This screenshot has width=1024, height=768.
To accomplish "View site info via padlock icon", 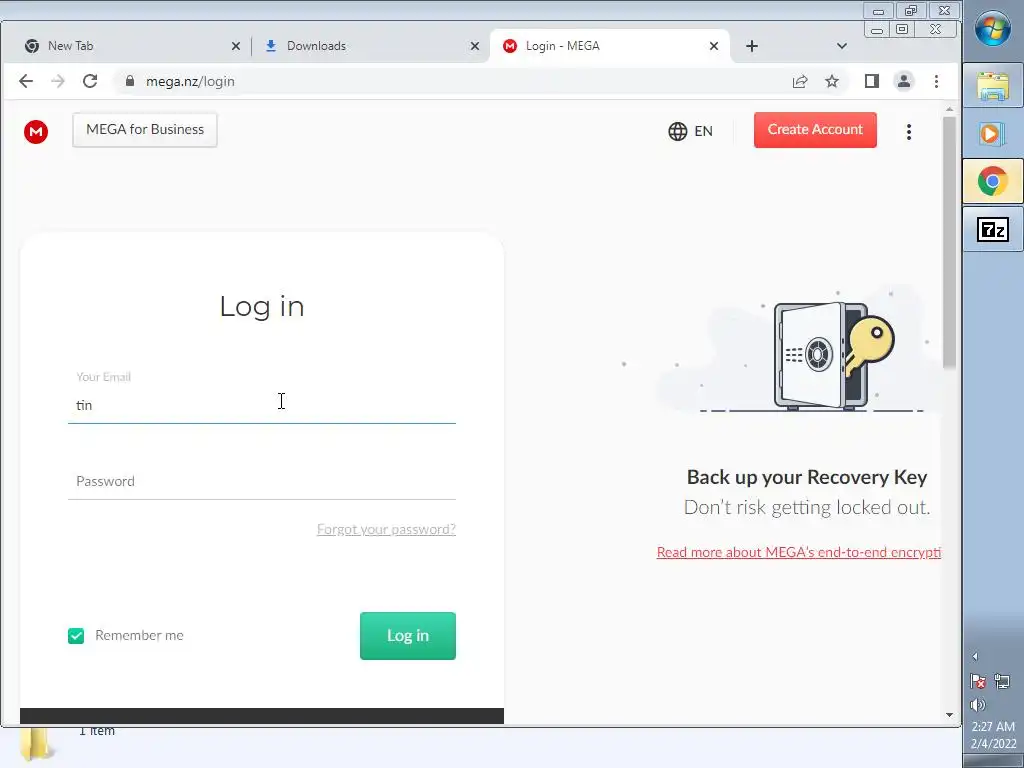I will 130,81.
